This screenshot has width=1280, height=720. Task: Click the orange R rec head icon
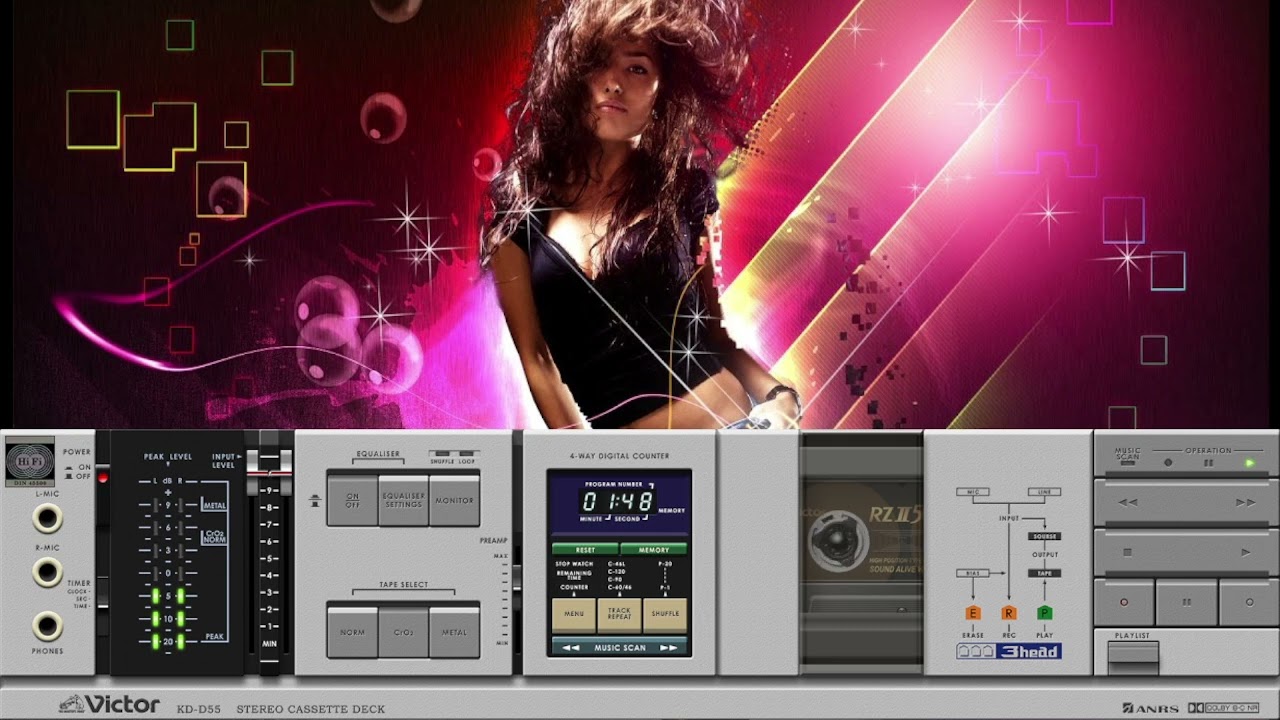1009,613
